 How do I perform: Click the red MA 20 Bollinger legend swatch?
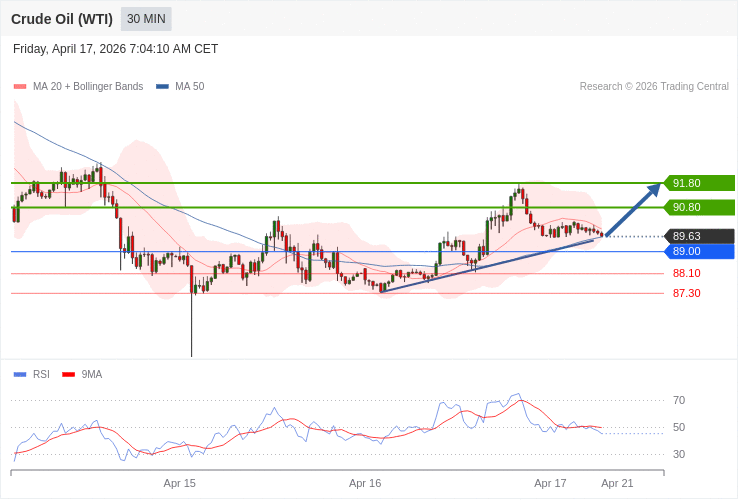click(20, 87)
